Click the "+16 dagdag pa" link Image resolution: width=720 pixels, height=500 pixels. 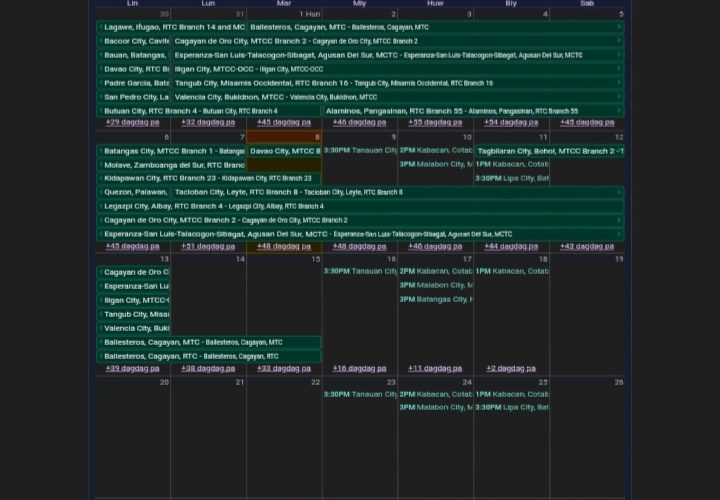(x=359, y=368)
